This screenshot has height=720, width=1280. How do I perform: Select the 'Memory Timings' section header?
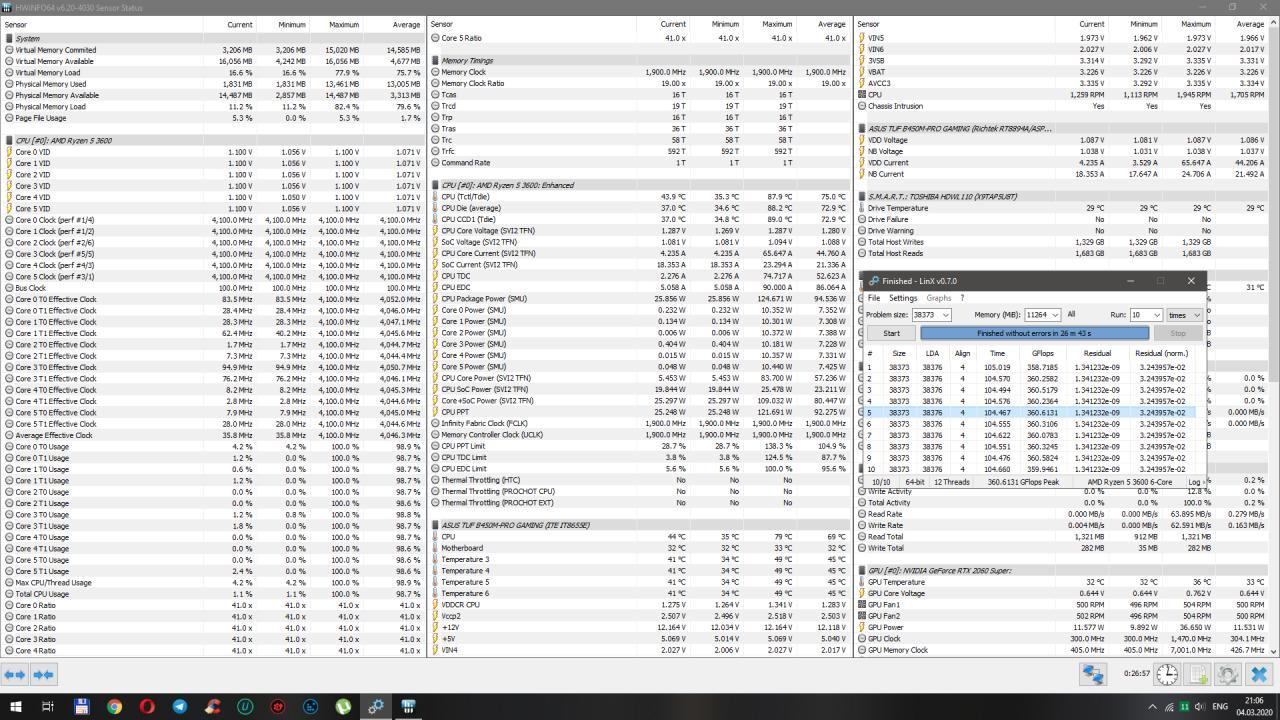click(640, 61)
